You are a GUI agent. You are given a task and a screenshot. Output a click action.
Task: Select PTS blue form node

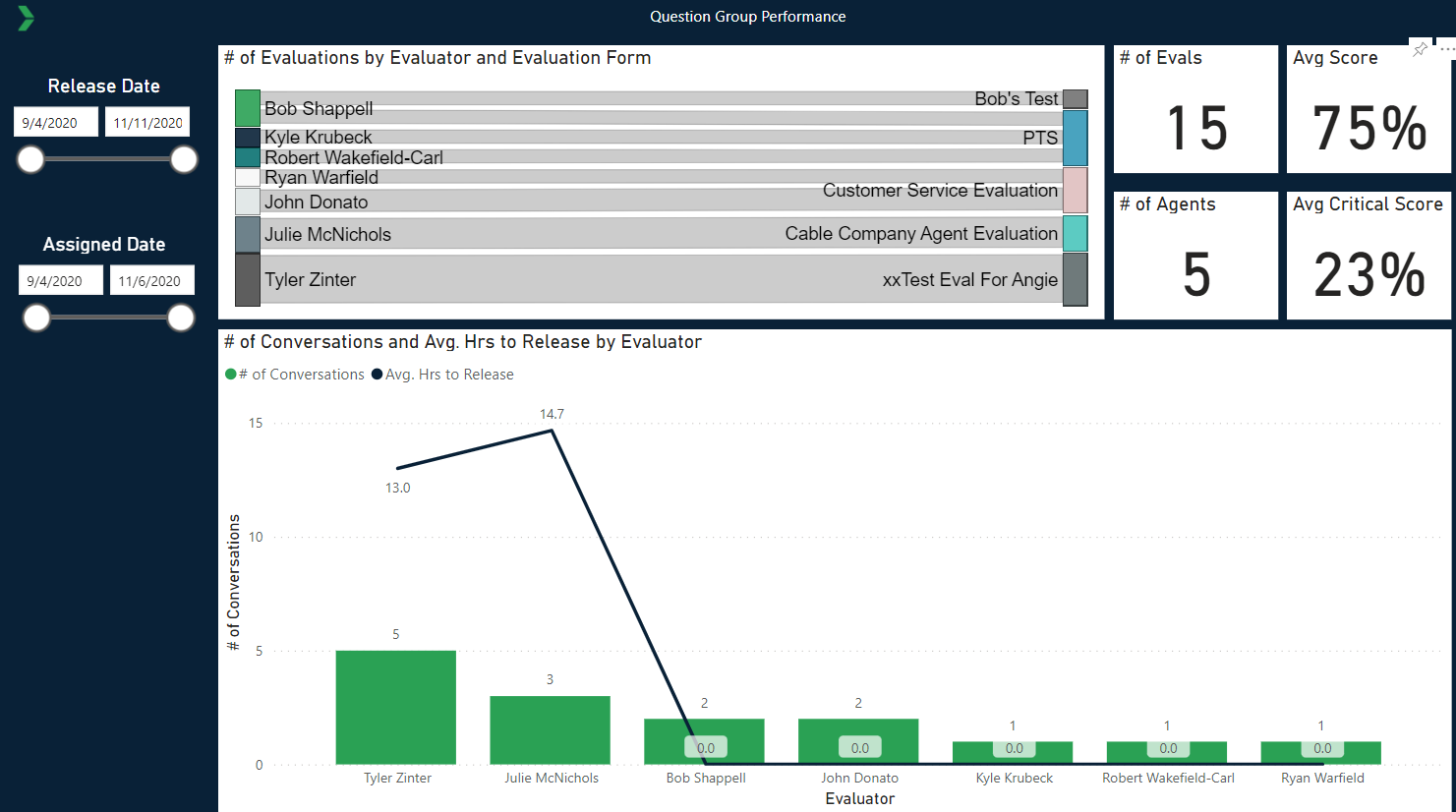click(x=1076, y=138)
